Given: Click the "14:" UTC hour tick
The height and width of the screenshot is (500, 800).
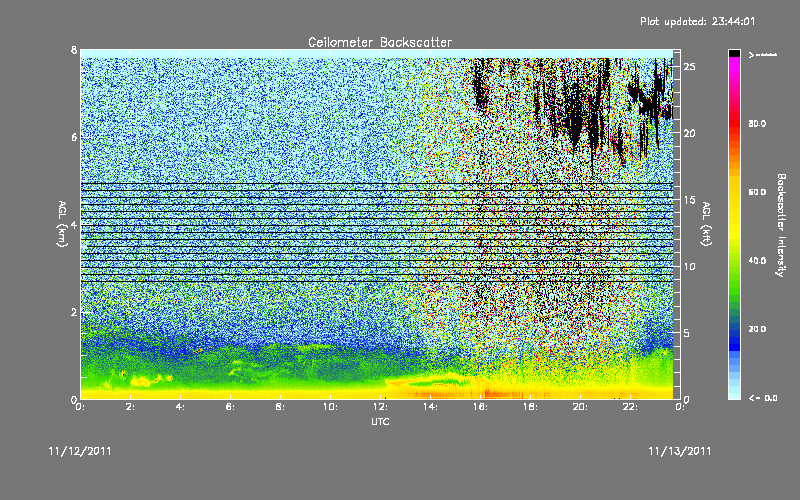Looking at the screenshot, I should (x=431, y=407).
